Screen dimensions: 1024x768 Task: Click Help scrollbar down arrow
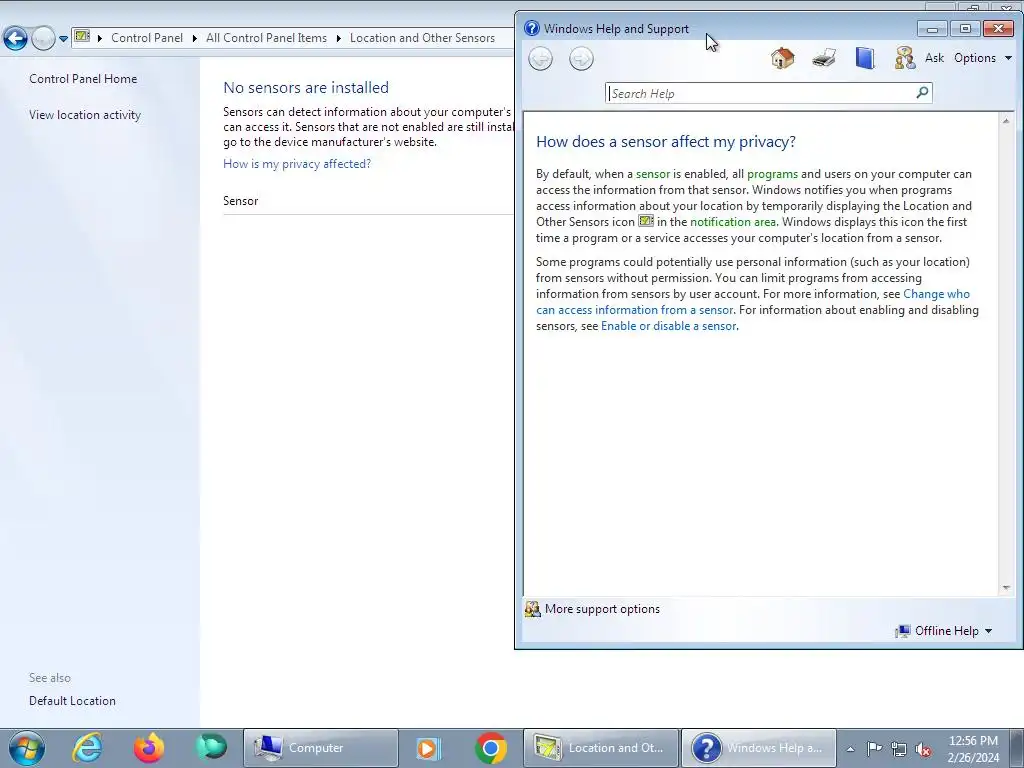click(1006, 588)
